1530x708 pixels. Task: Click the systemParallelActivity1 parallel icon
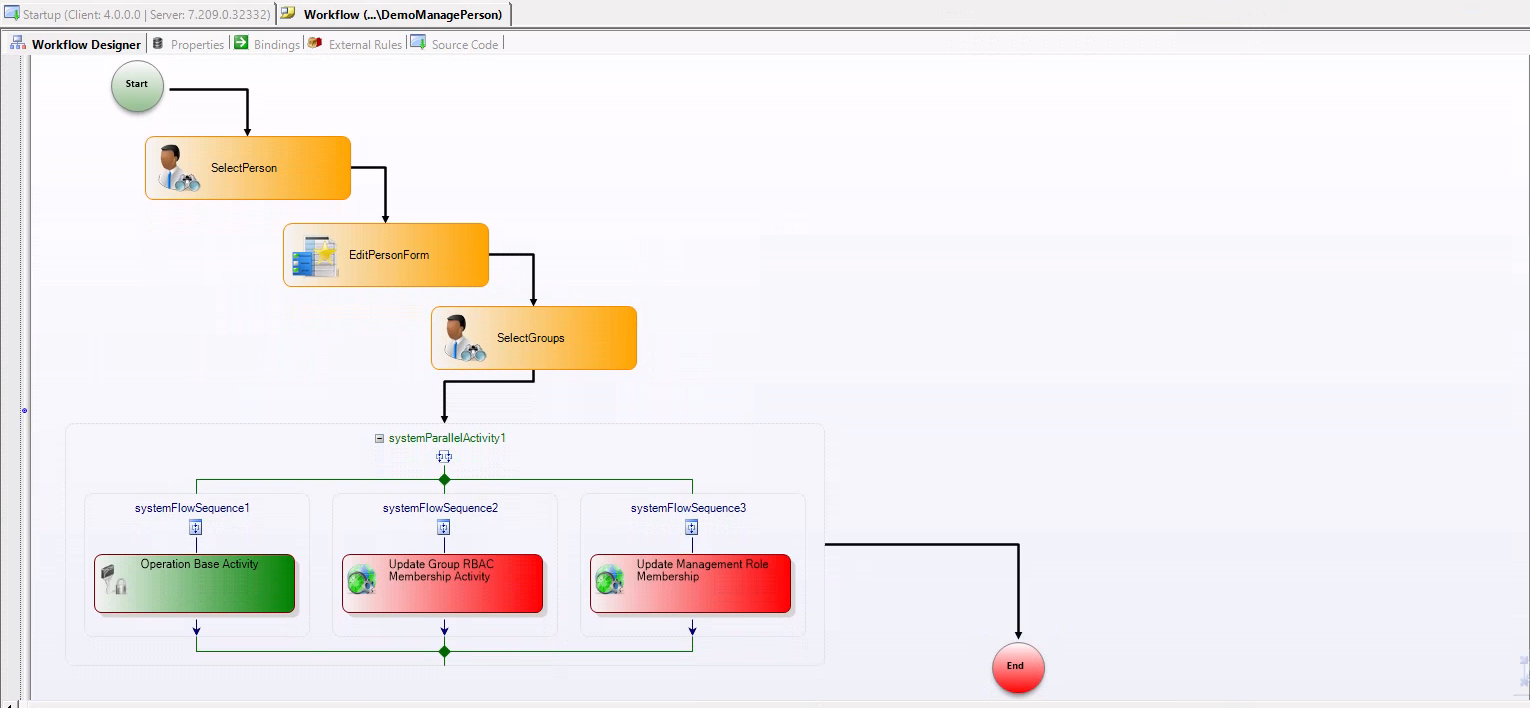(x=444, y=457)
